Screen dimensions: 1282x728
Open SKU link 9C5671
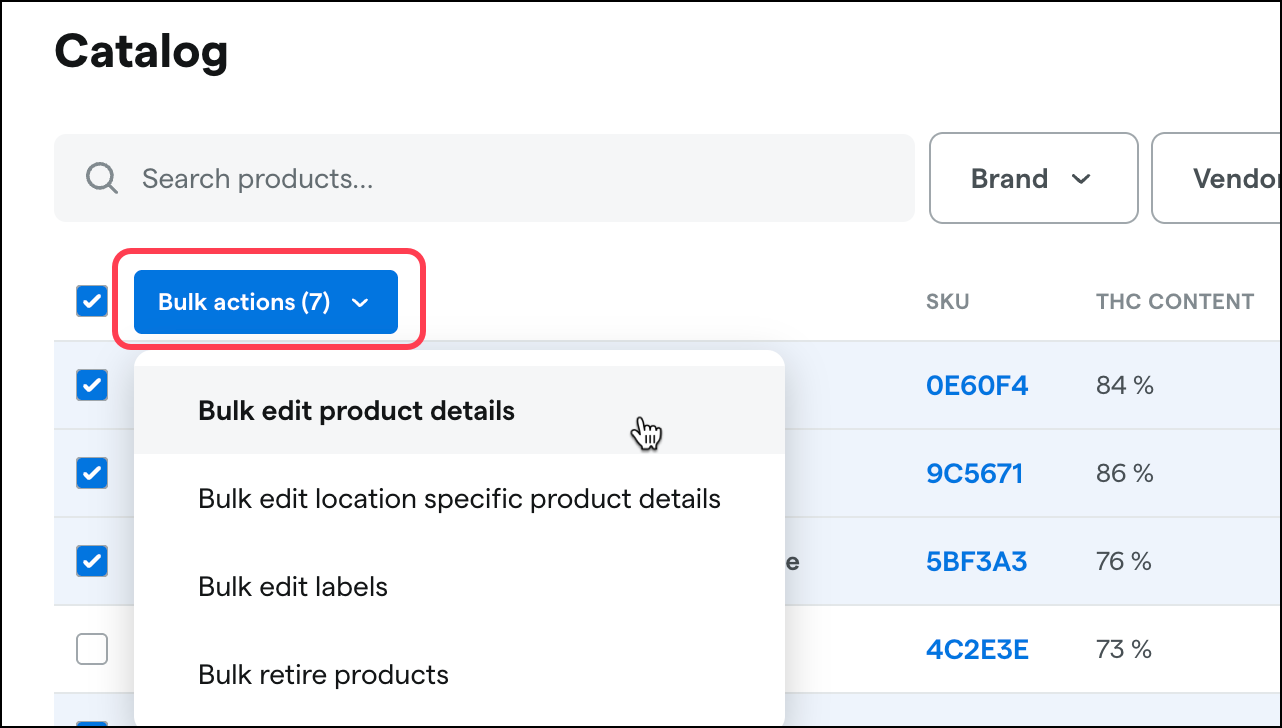(x=974, y=473)
